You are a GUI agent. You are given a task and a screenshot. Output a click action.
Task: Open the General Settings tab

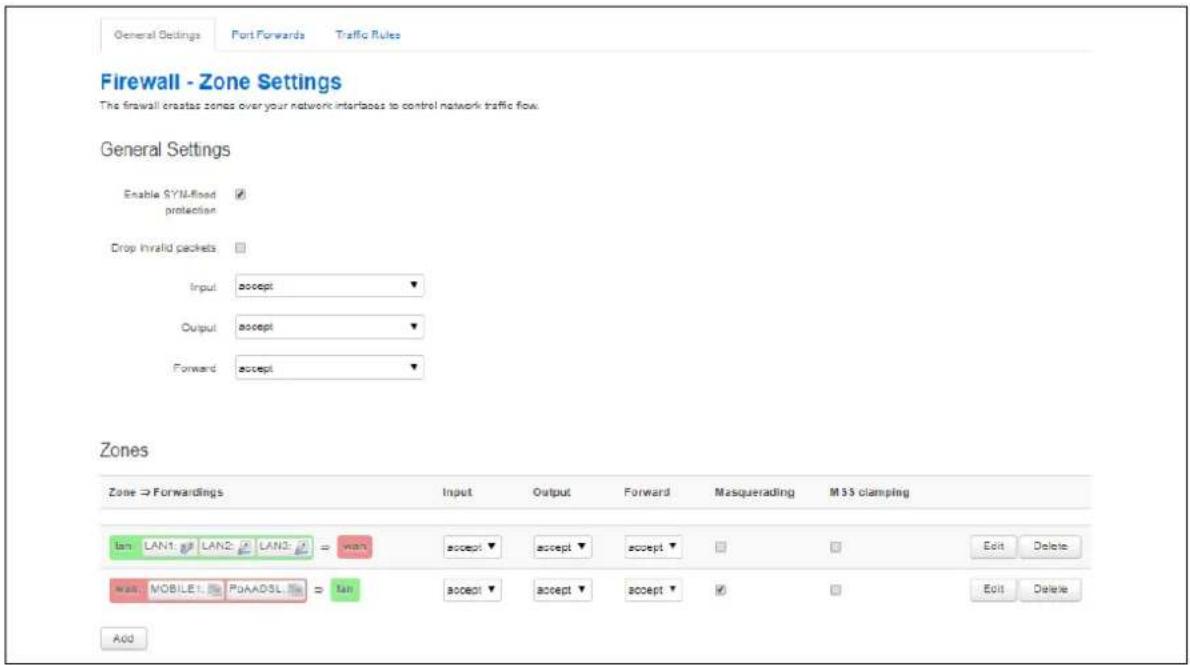click(157, 35)
